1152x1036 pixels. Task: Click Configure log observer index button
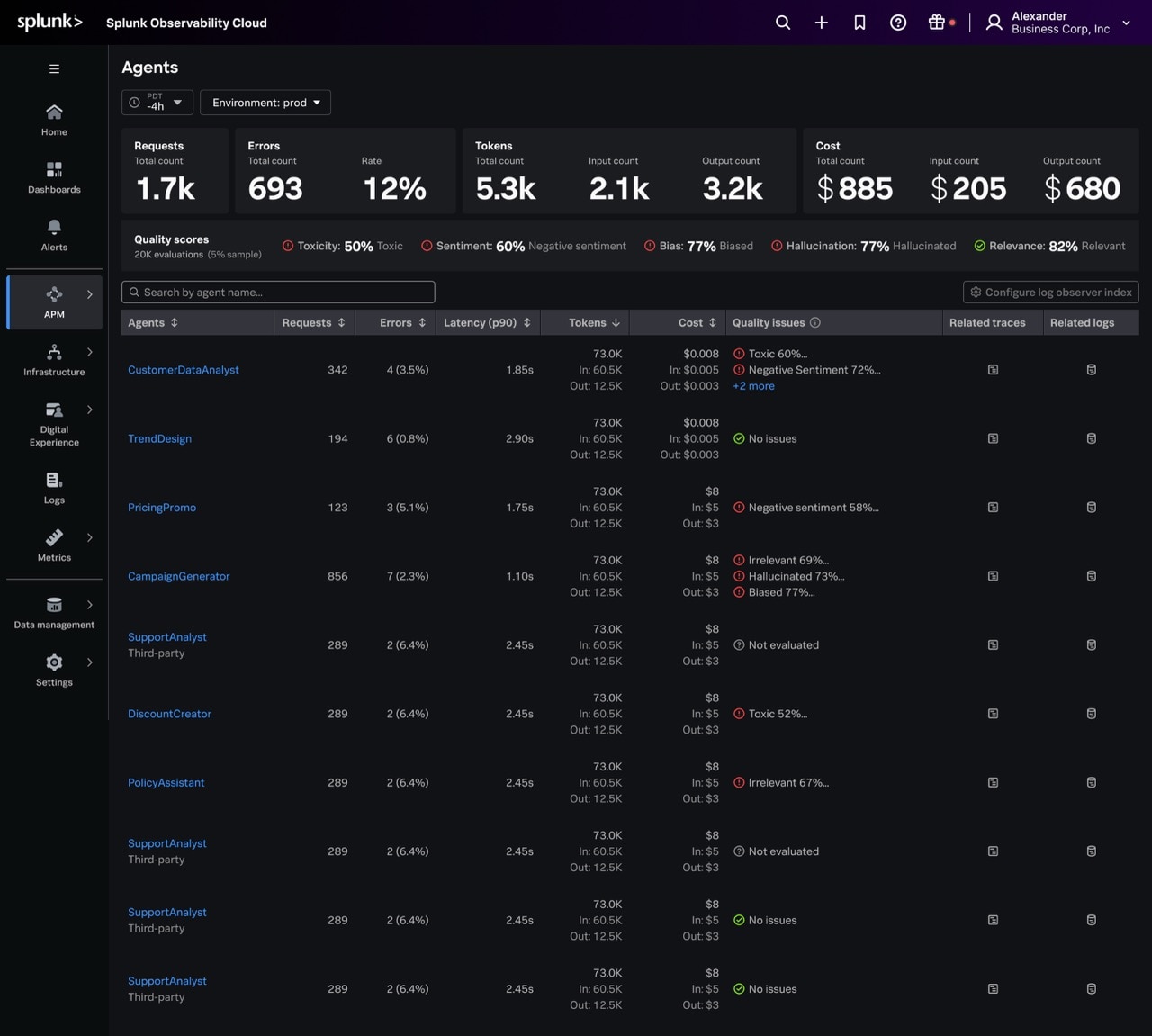coord(1050,293)
